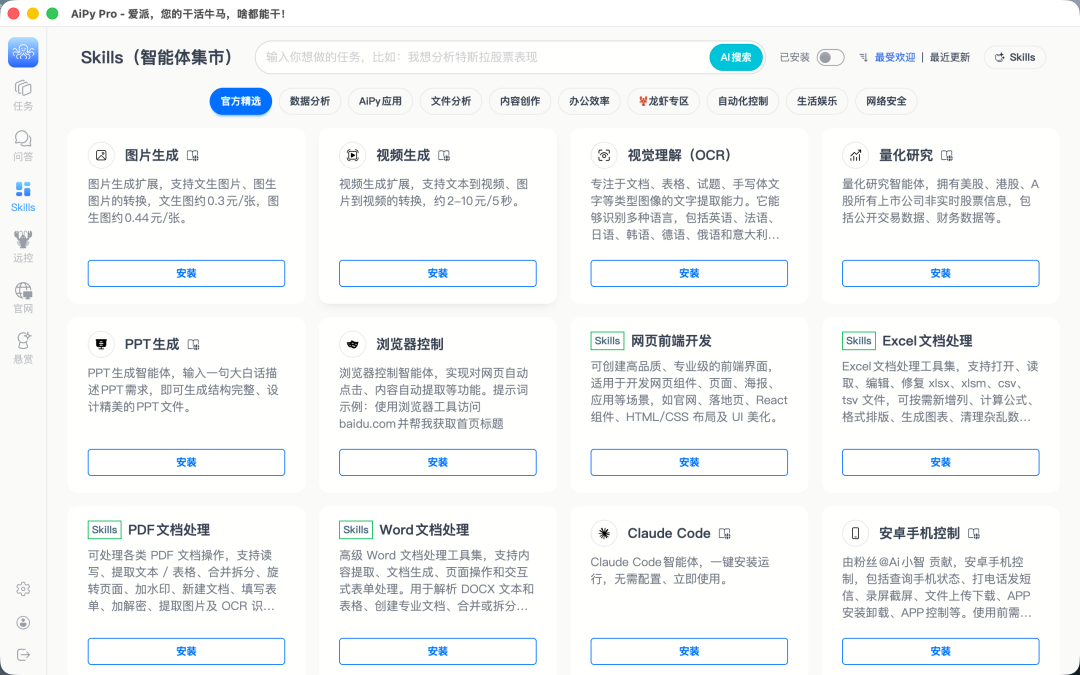Select the 数据分析 category tab
The width and height of the screenshot is (1080, 675).
[310, 101]
